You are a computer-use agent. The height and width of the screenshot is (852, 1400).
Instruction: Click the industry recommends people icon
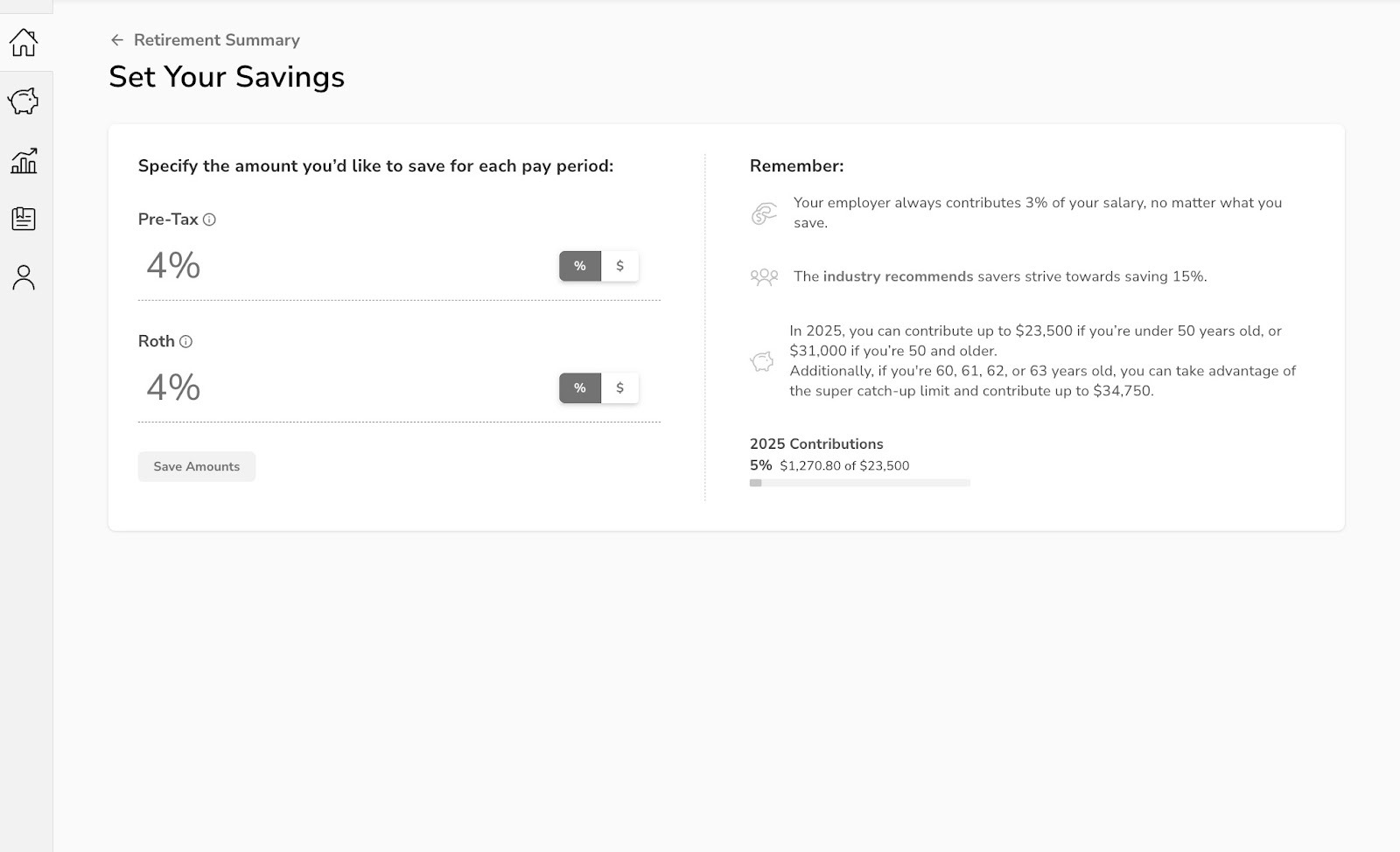point(764,277)
